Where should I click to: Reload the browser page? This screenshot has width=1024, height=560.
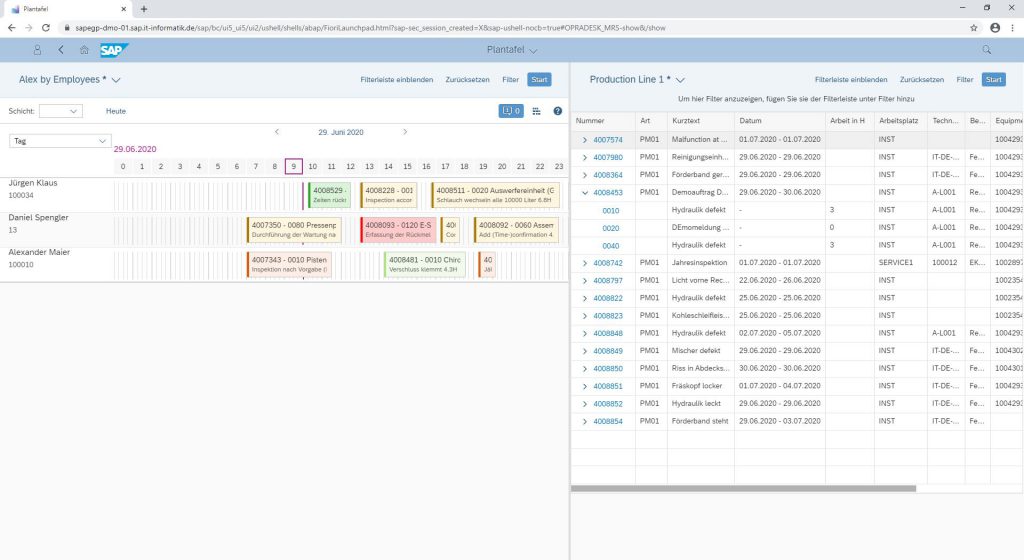(x=46, y=27)
